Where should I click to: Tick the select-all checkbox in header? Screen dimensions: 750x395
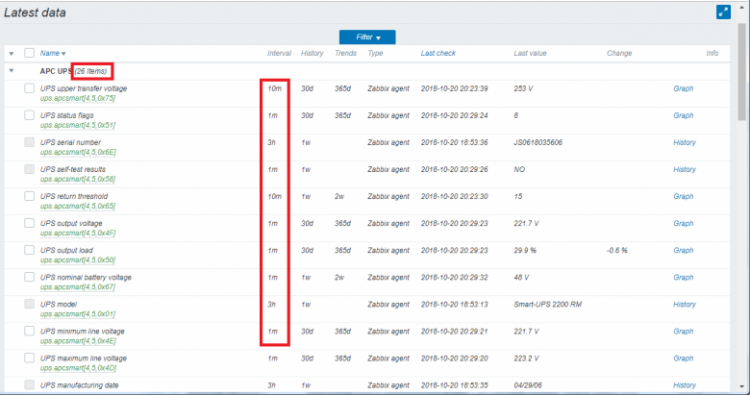[x=29, y=53]
